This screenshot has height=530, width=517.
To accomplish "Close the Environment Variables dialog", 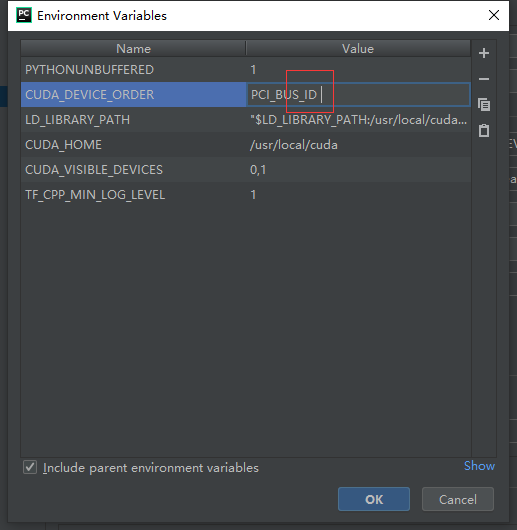I will point(494,15).
